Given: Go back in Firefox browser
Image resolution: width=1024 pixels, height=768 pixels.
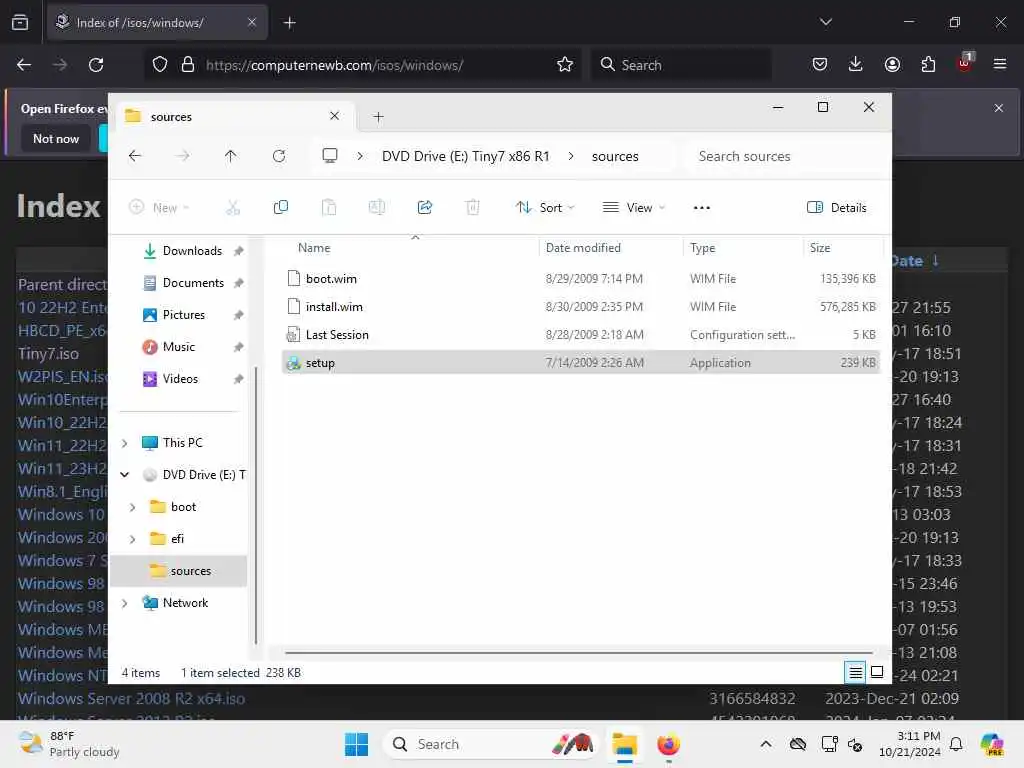Looking at the screenshot, I should pos(24,65).
